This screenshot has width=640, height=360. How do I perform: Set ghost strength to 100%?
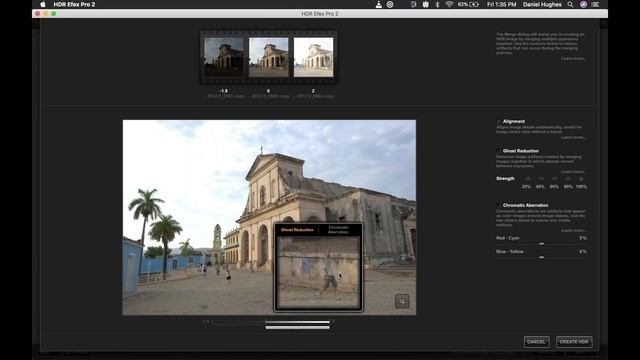[581, 179]
